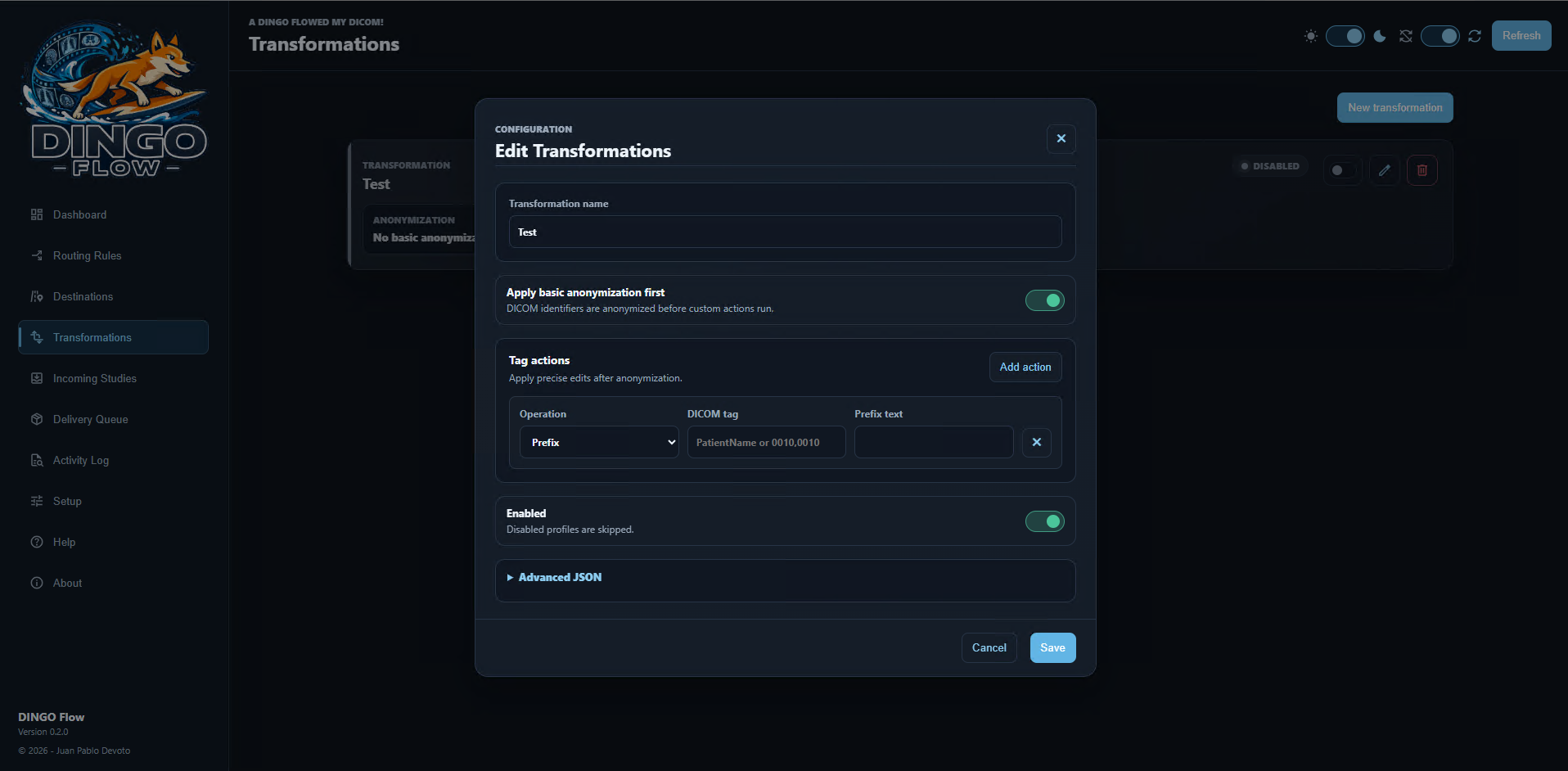1568x771 pixels.
Task: Click the moon dark-mode icon
Action: coord(1380,36)
